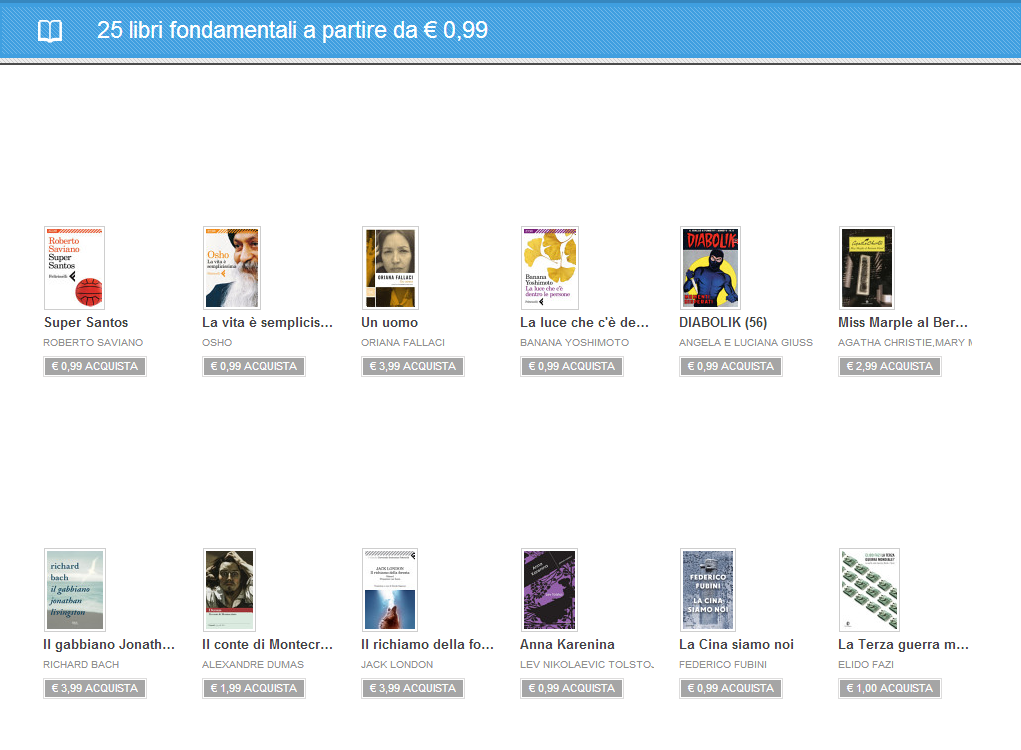Select author RICHARD BACH
Screen dimensions: 1021x750
(x=81, y=665)
